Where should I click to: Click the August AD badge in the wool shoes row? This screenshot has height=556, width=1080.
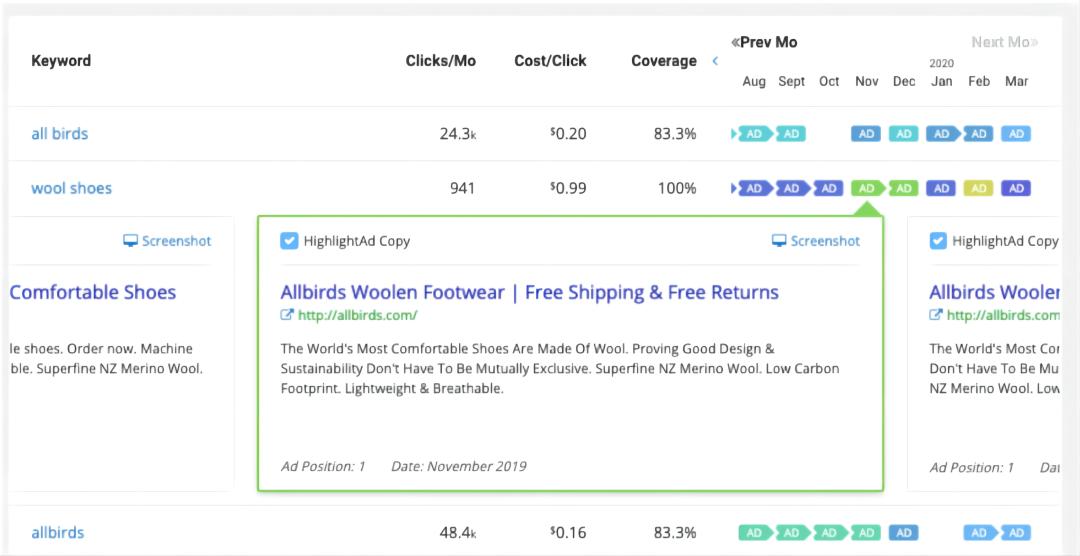click(x=753, y=188)
